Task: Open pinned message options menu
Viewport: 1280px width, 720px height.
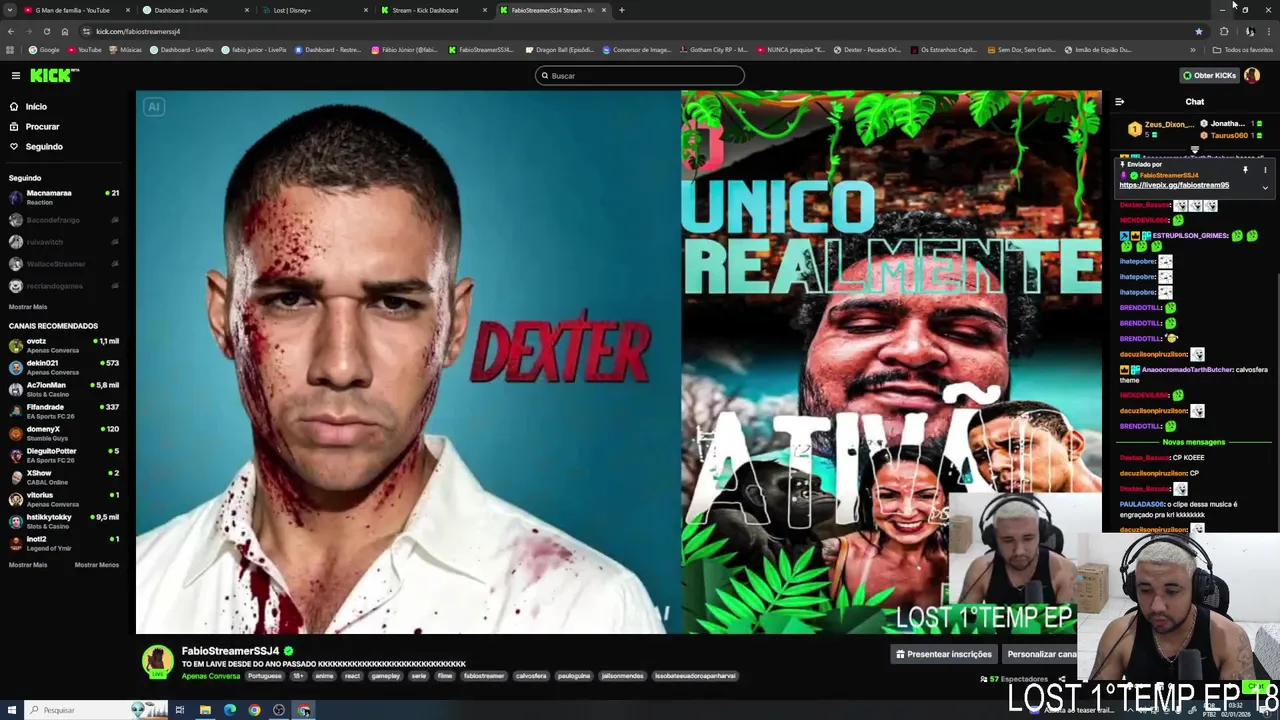Action: coord(1265,170)
